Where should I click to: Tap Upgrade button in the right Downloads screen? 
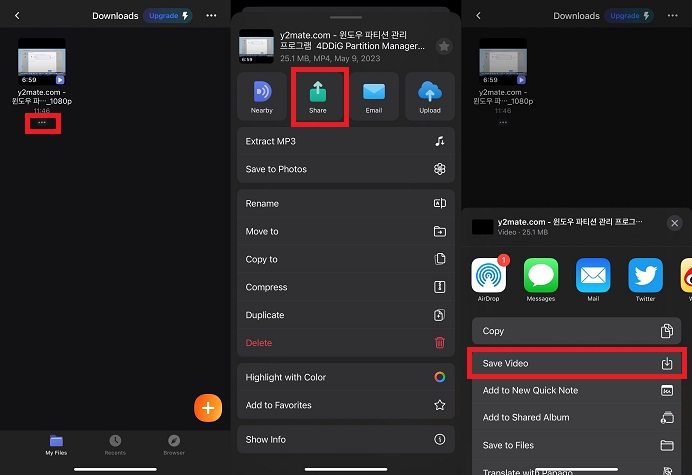tap(629, 15)
